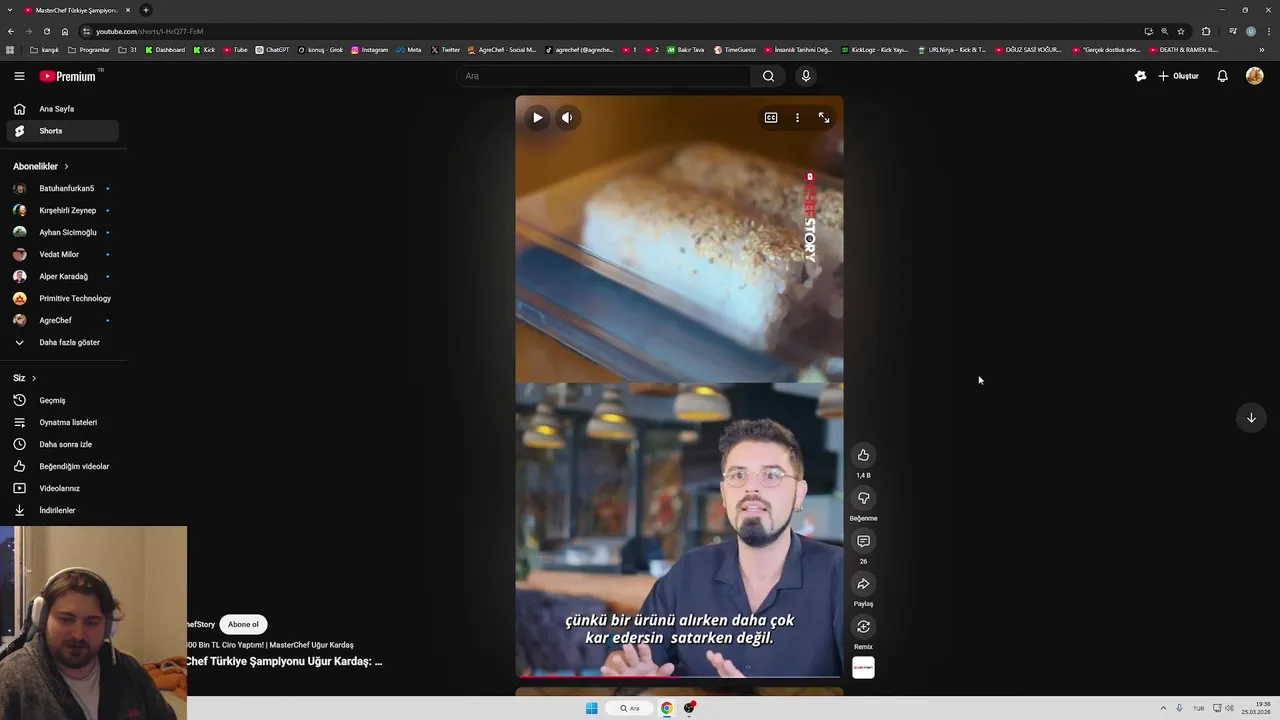Open the YouTube hamburger guide menu

[19, 76]
